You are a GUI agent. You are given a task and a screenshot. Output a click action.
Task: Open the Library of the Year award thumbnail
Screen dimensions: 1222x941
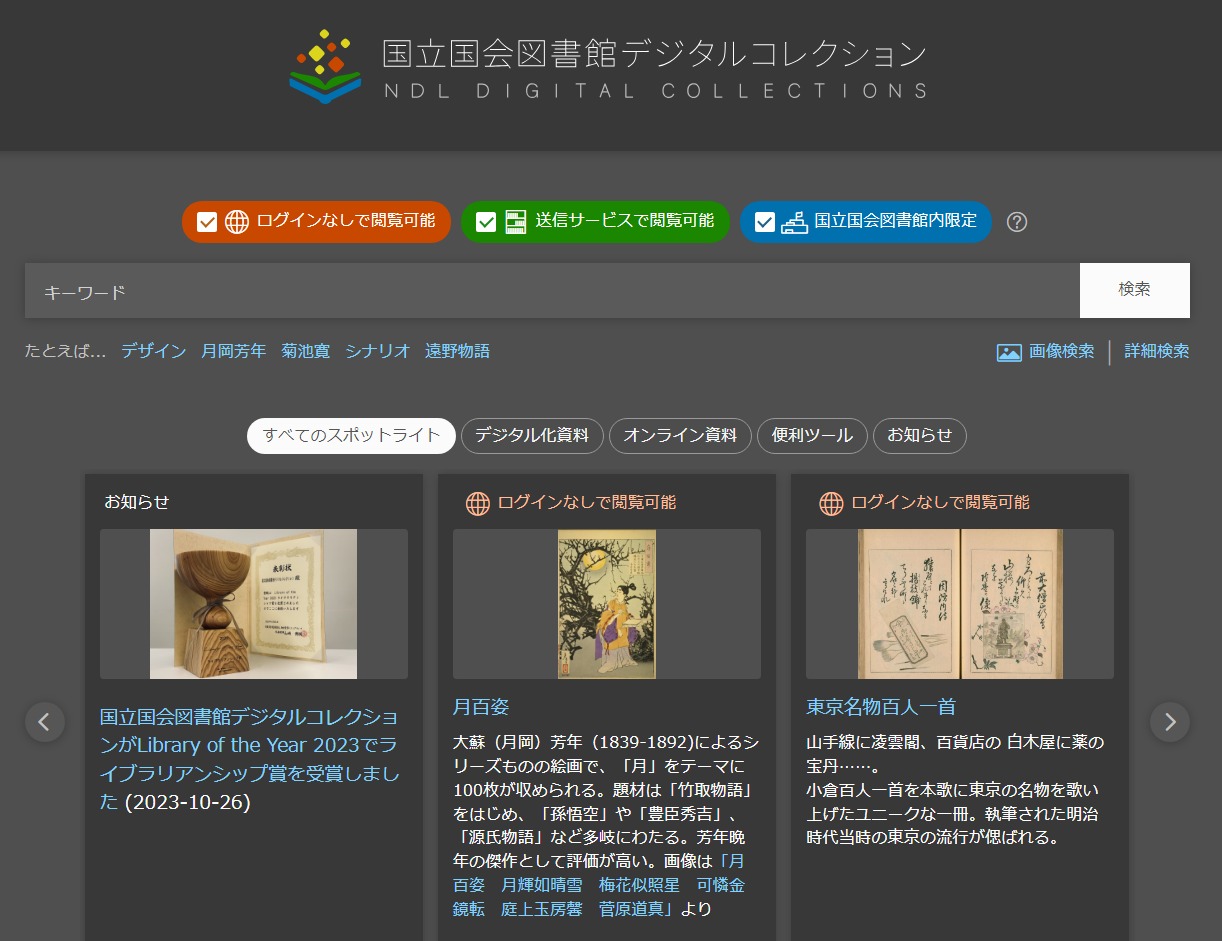coord(254,604)
